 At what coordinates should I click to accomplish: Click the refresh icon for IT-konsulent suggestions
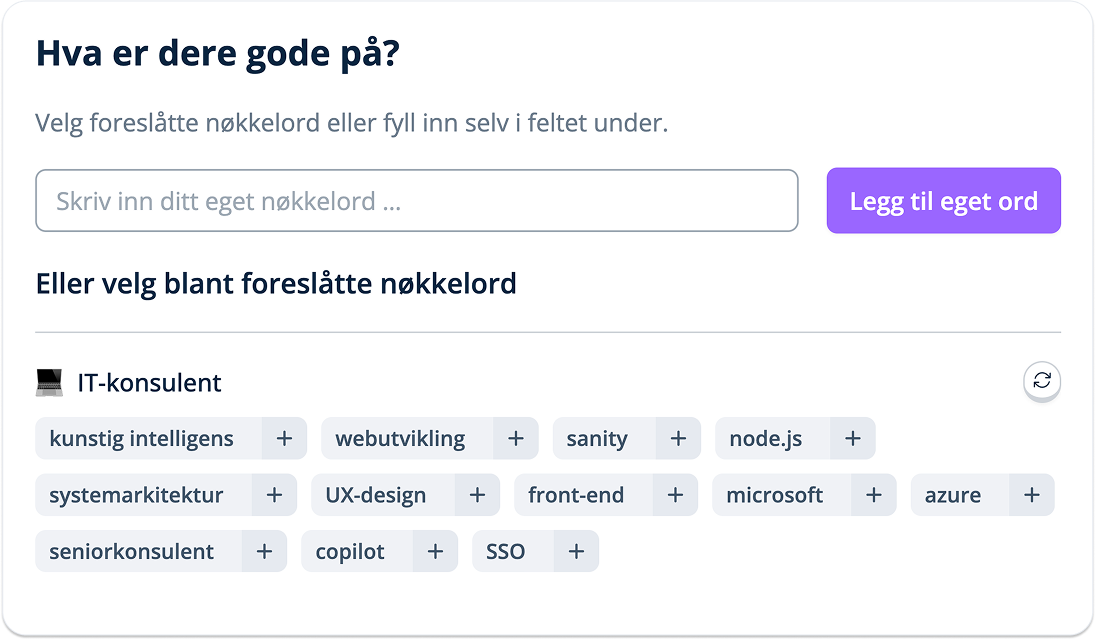tap(1042, 382)
